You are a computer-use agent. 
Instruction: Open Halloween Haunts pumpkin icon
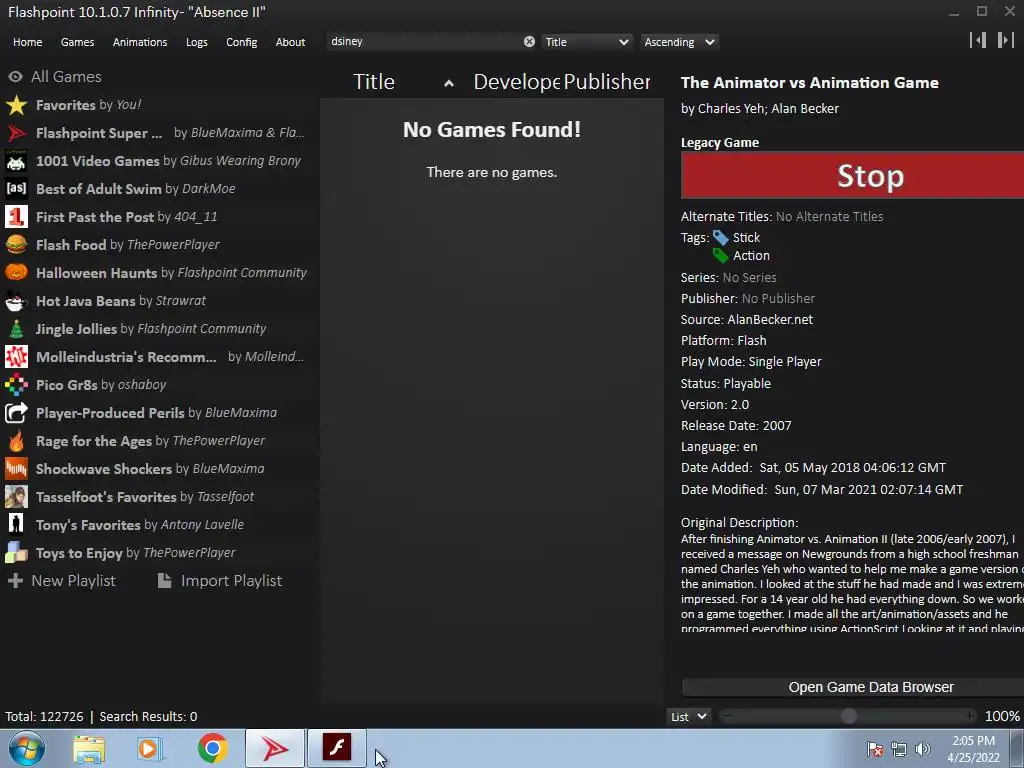click(x=16, y=273)
